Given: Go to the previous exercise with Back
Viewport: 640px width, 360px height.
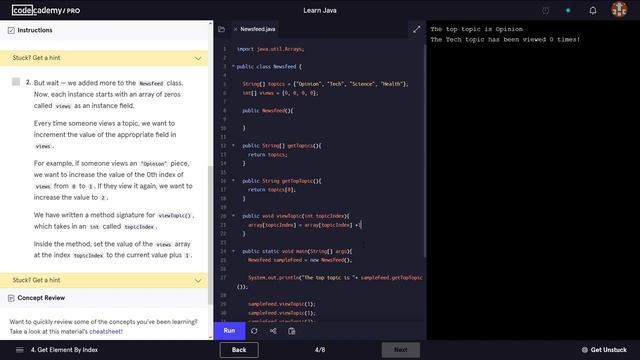Looking at the screenshot, I should [x=239, y=350].
